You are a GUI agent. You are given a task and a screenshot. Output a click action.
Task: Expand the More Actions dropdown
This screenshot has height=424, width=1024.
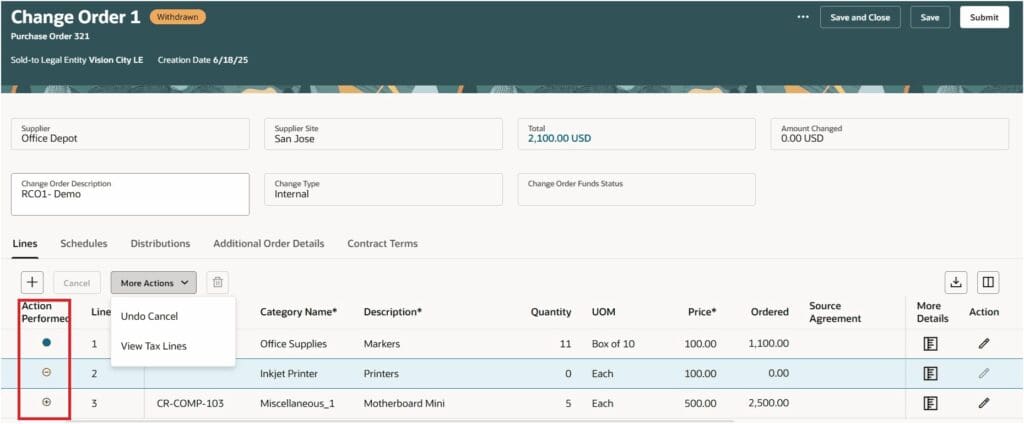[154, 283]
